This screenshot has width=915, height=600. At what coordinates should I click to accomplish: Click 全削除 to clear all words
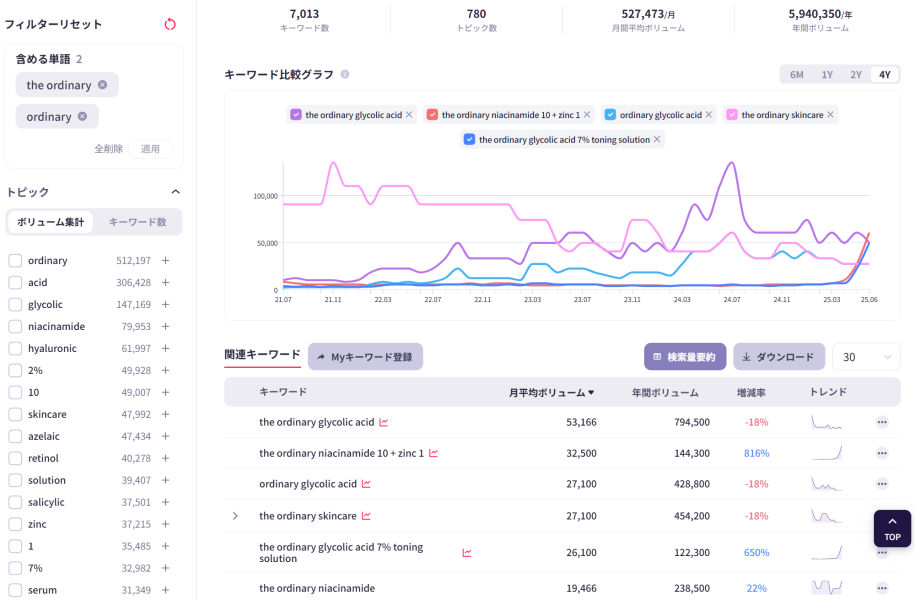pyautogui.click(x=109, y=149)
